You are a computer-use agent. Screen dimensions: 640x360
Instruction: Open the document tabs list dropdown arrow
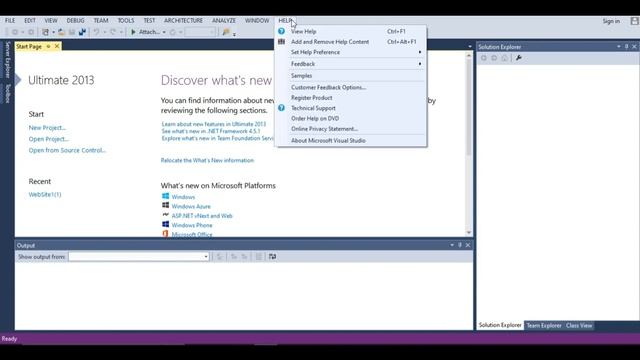[x=470, y=47]
